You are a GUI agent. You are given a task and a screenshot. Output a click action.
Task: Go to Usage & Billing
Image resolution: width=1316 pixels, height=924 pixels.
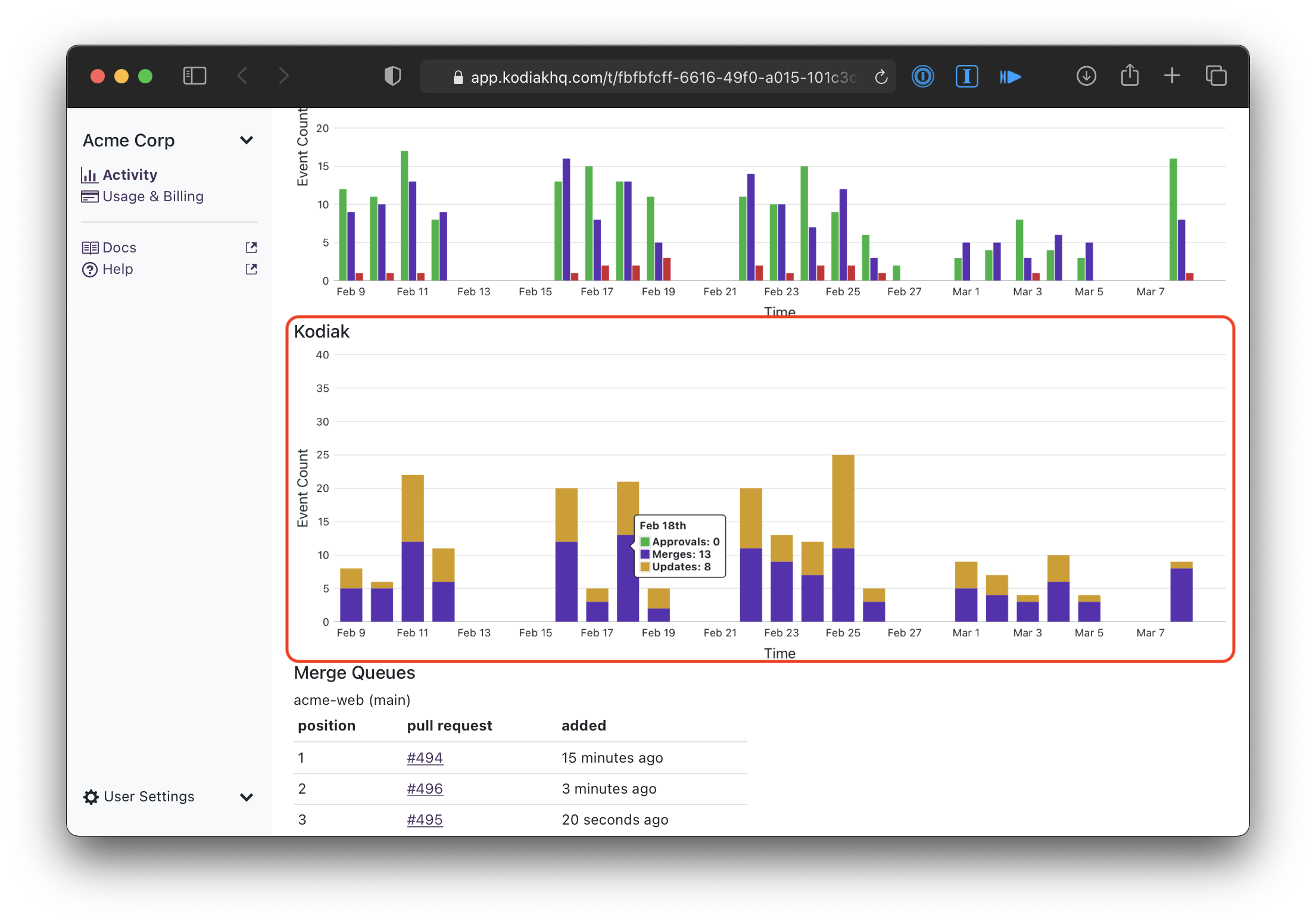point(152,196)
